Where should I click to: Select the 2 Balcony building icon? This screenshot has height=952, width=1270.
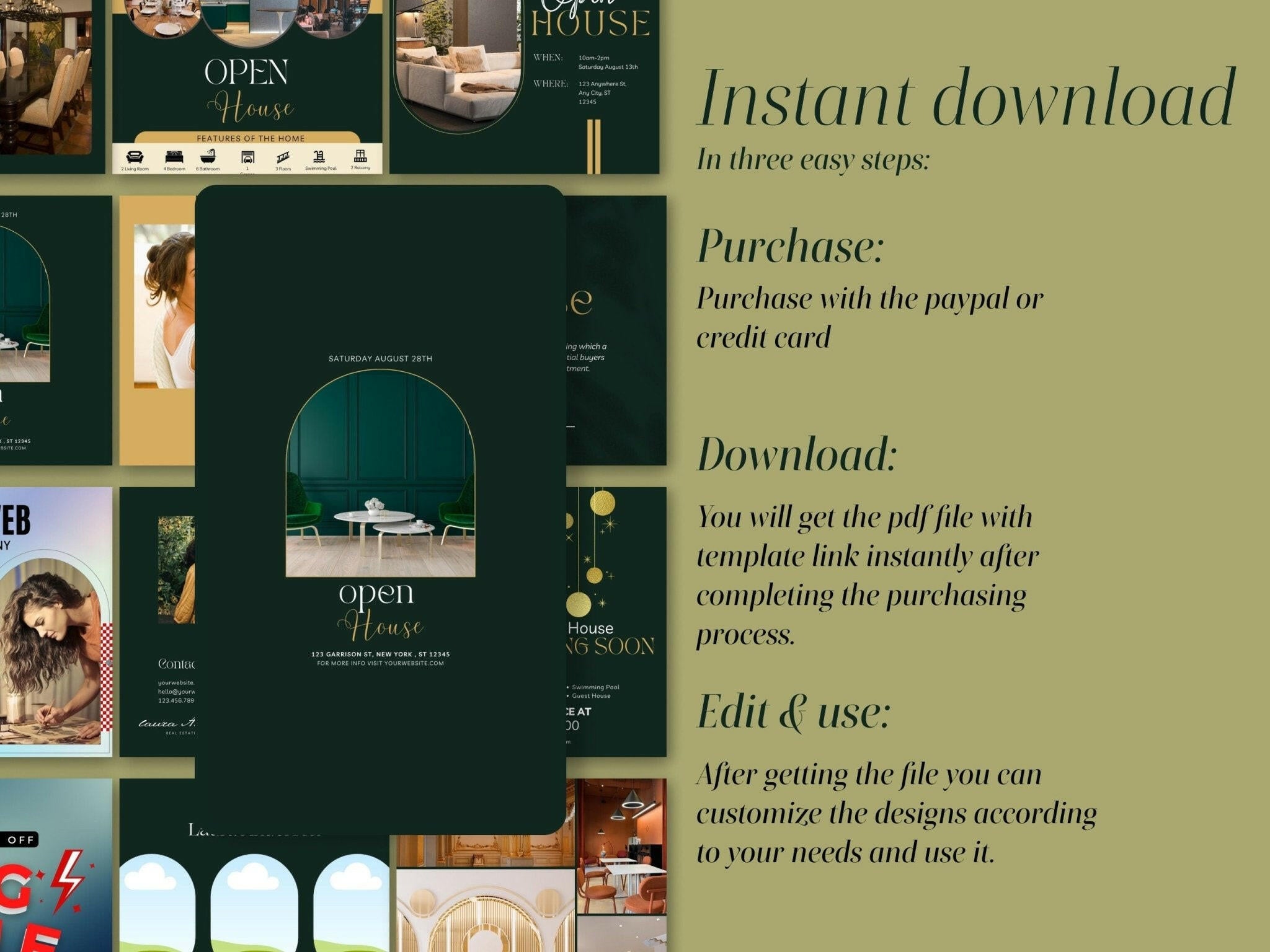360,155
